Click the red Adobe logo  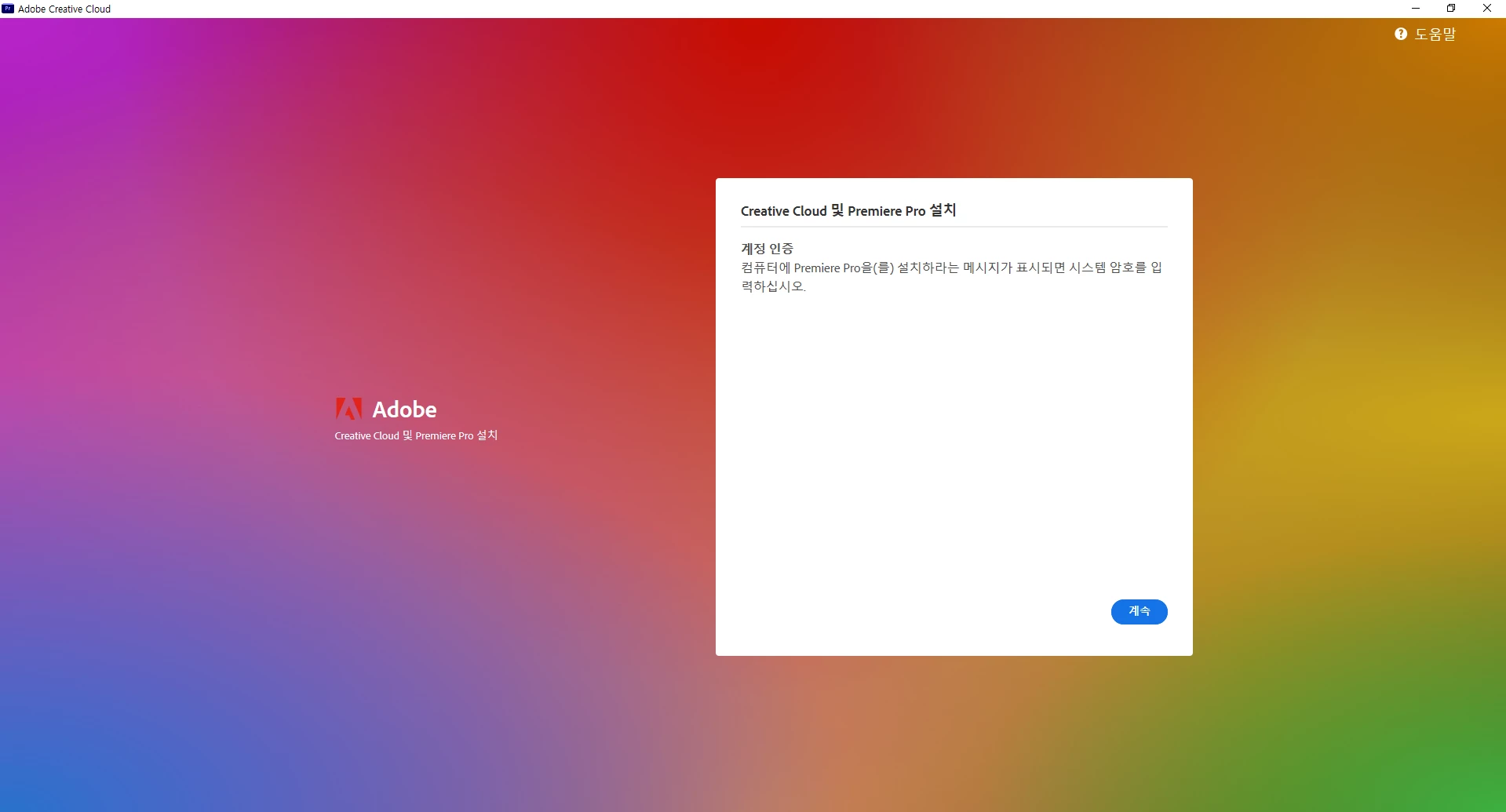pos(348,409)
